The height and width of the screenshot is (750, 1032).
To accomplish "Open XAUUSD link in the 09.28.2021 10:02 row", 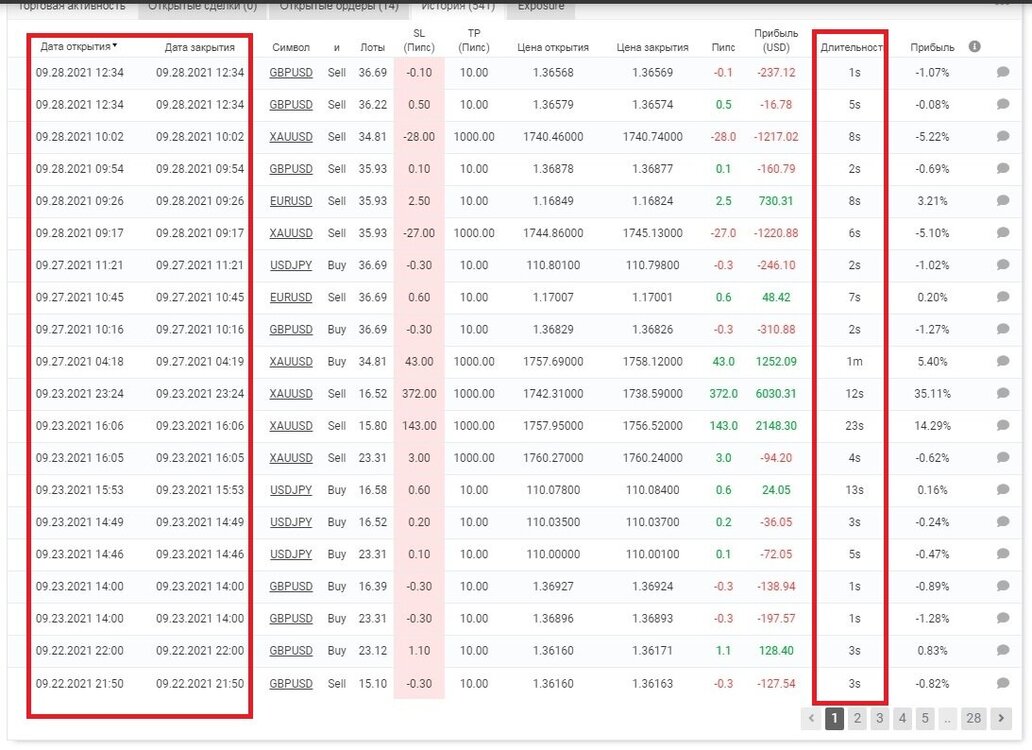I will 291,137.
